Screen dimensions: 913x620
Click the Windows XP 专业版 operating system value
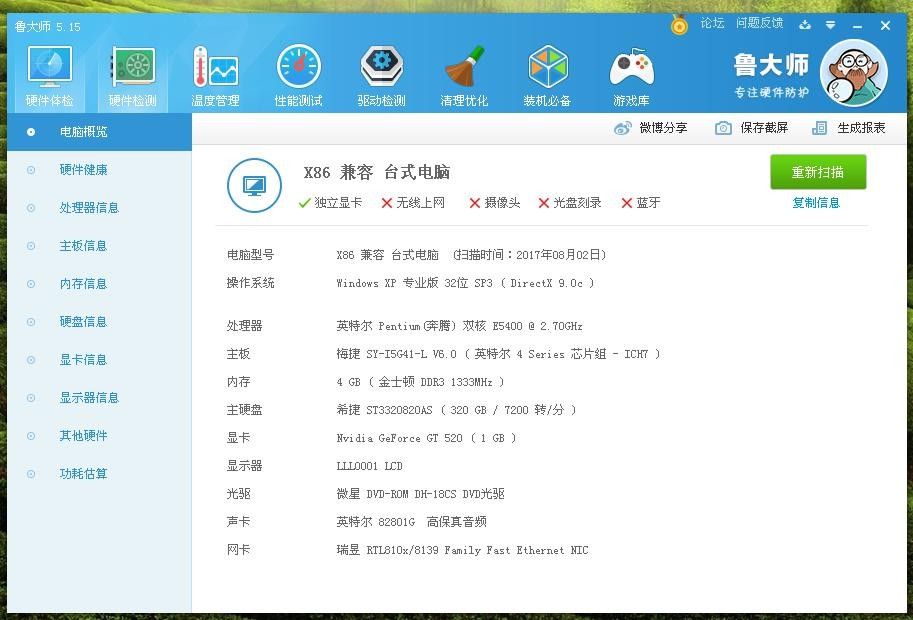[x=465, y=283]
